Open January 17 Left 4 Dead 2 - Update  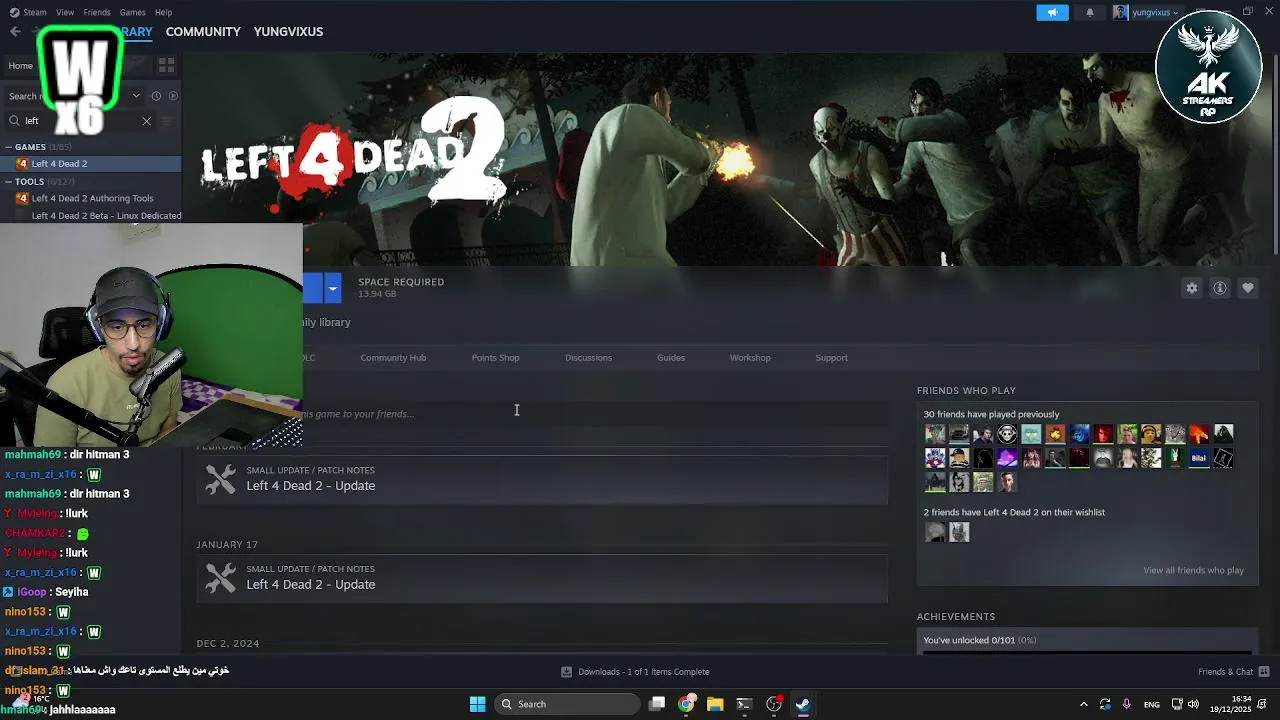tap(542, 578)
